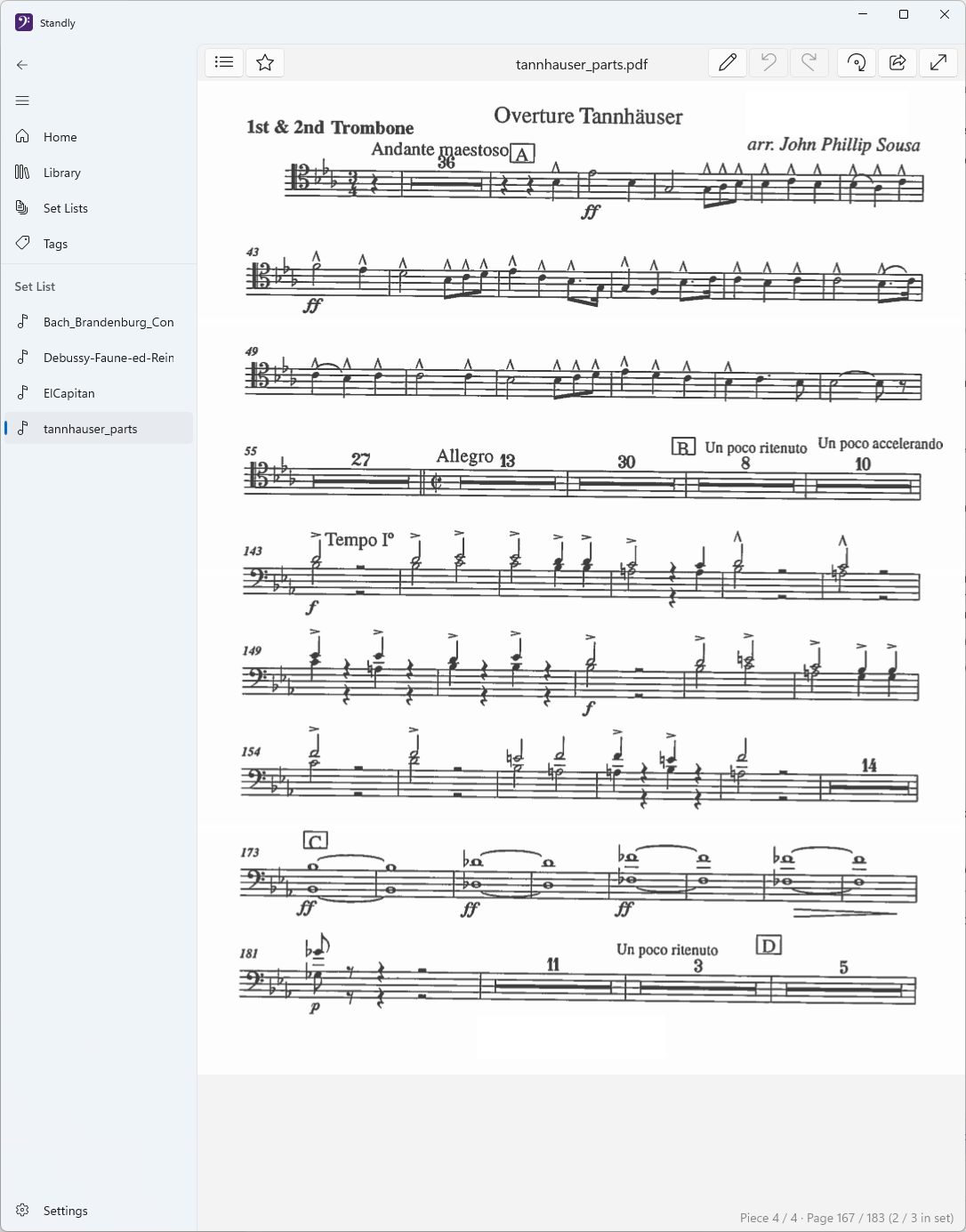Select Debussy-Faune-ed-Rein piece

point(98,358)
